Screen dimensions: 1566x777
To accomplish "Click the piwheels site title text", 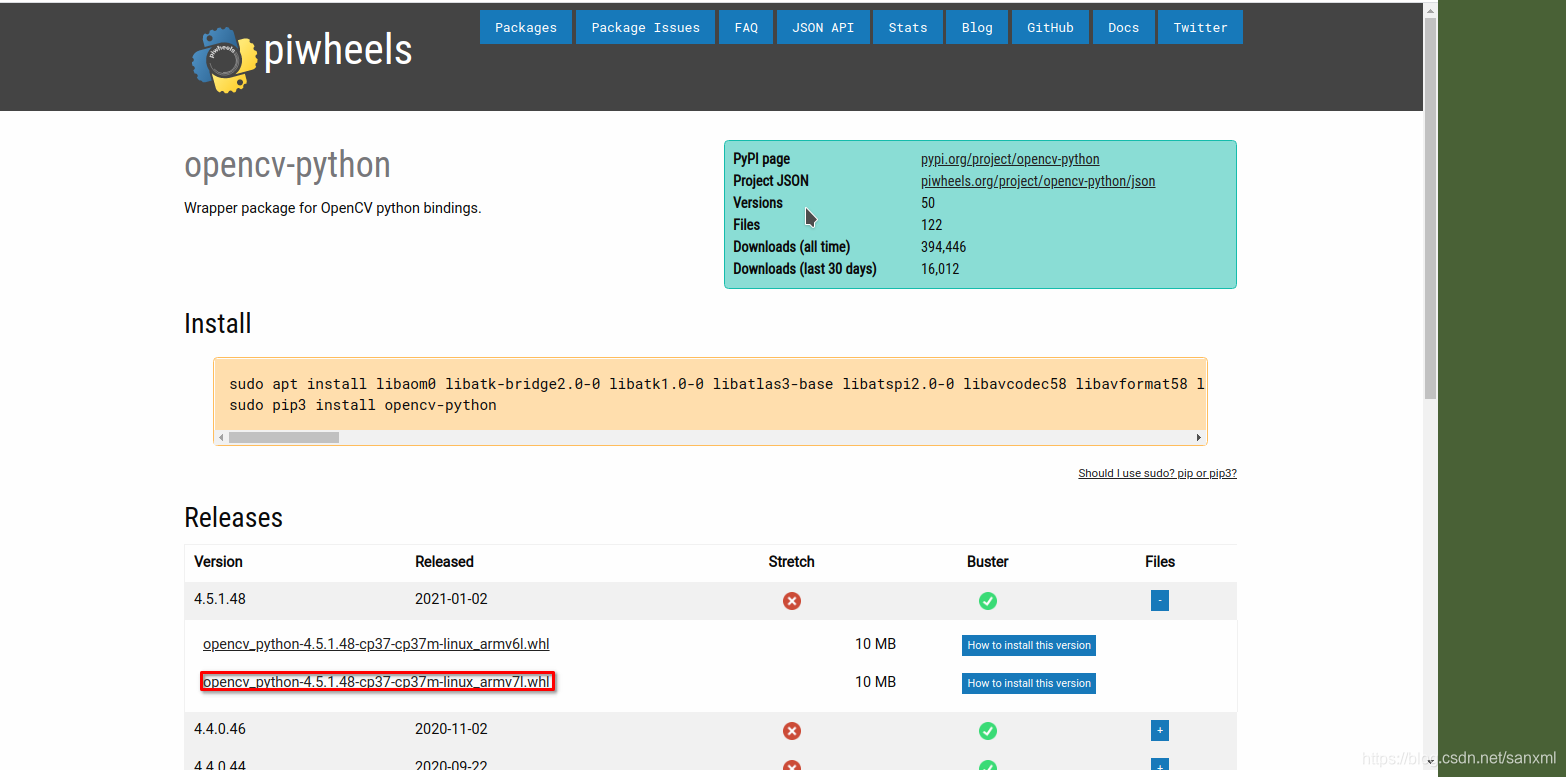I will (338, 50).
